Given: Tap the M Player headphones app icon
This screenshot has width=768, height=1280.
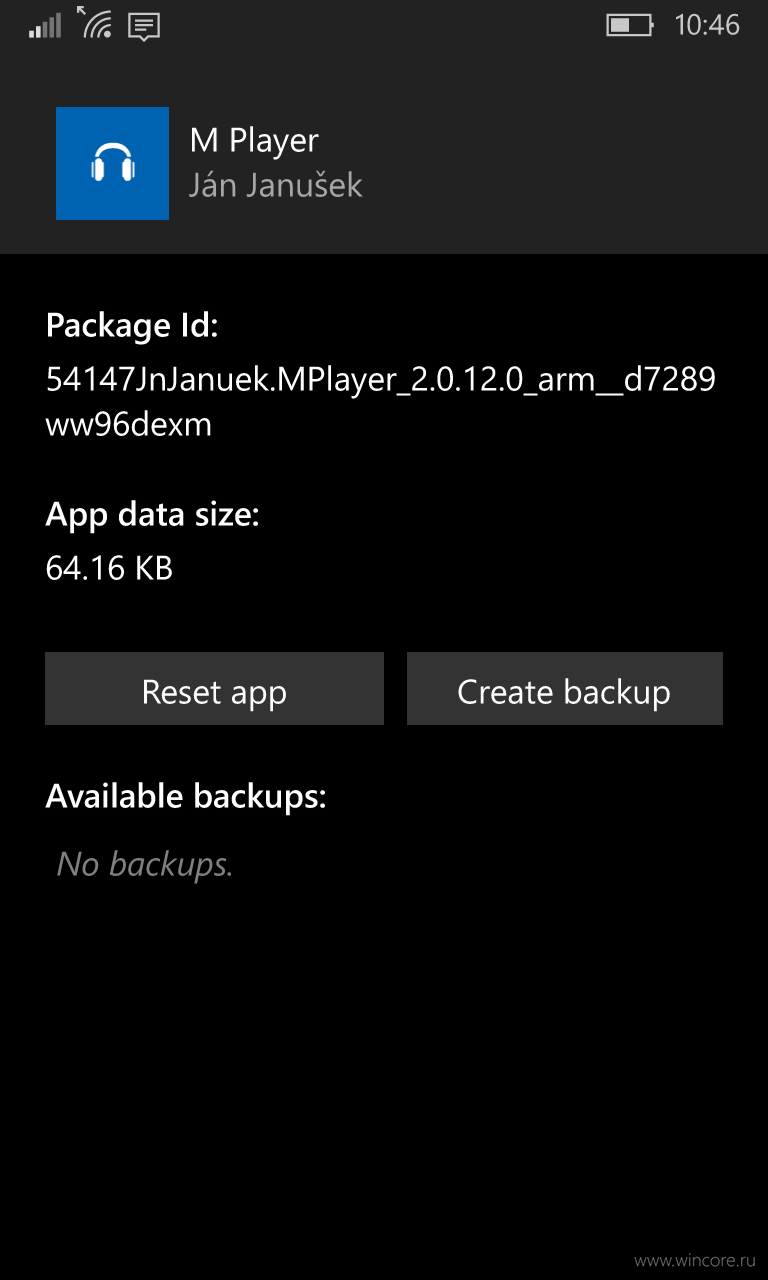Looking at the screenshot, I should tap(112, 163).
